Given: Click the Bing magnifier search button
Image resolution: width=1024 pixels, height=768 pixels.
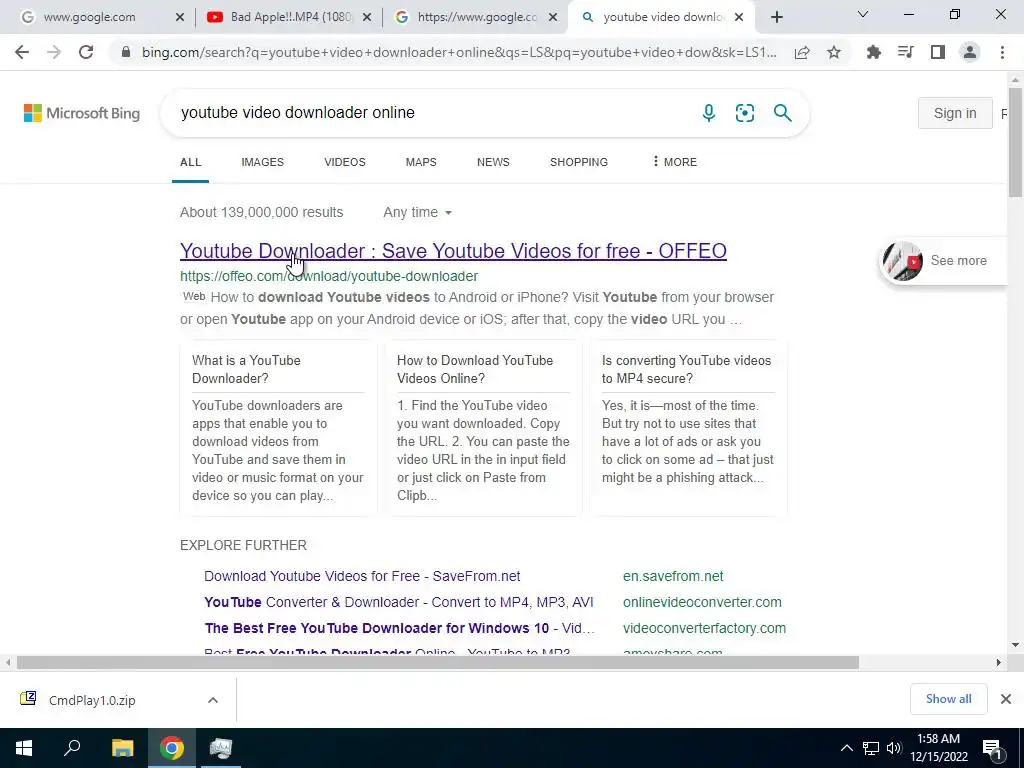Looking at the screenshot, I should point(782,113).
